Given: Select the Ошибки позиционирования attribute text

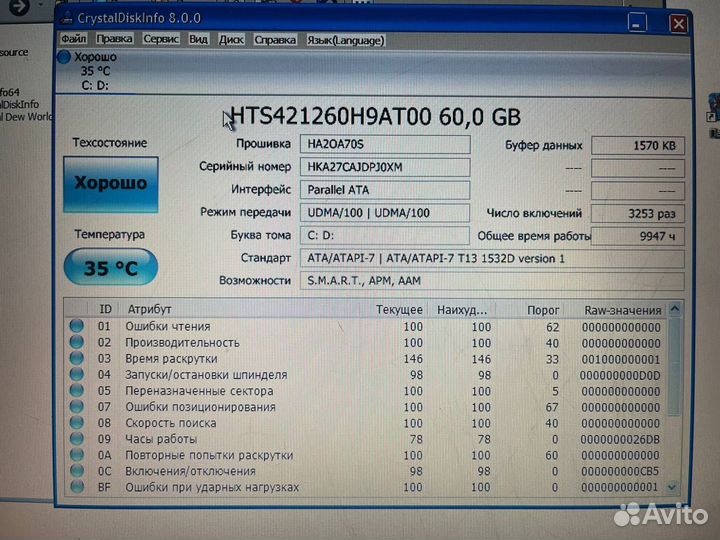Looking at the screenshot, I should point(200,407).
